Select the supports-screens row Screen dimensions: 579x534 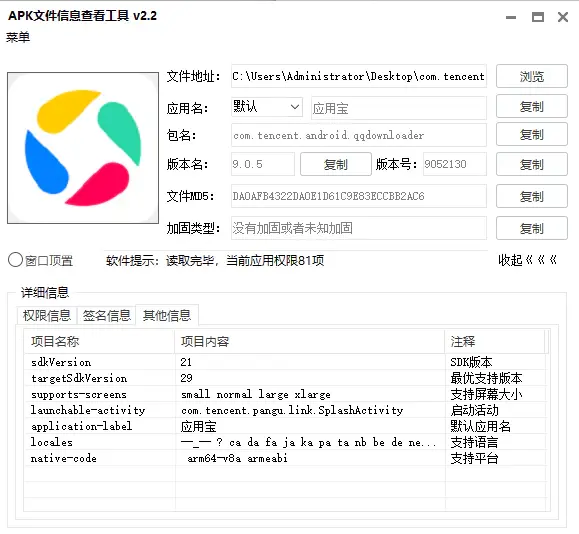pos(285,394)
